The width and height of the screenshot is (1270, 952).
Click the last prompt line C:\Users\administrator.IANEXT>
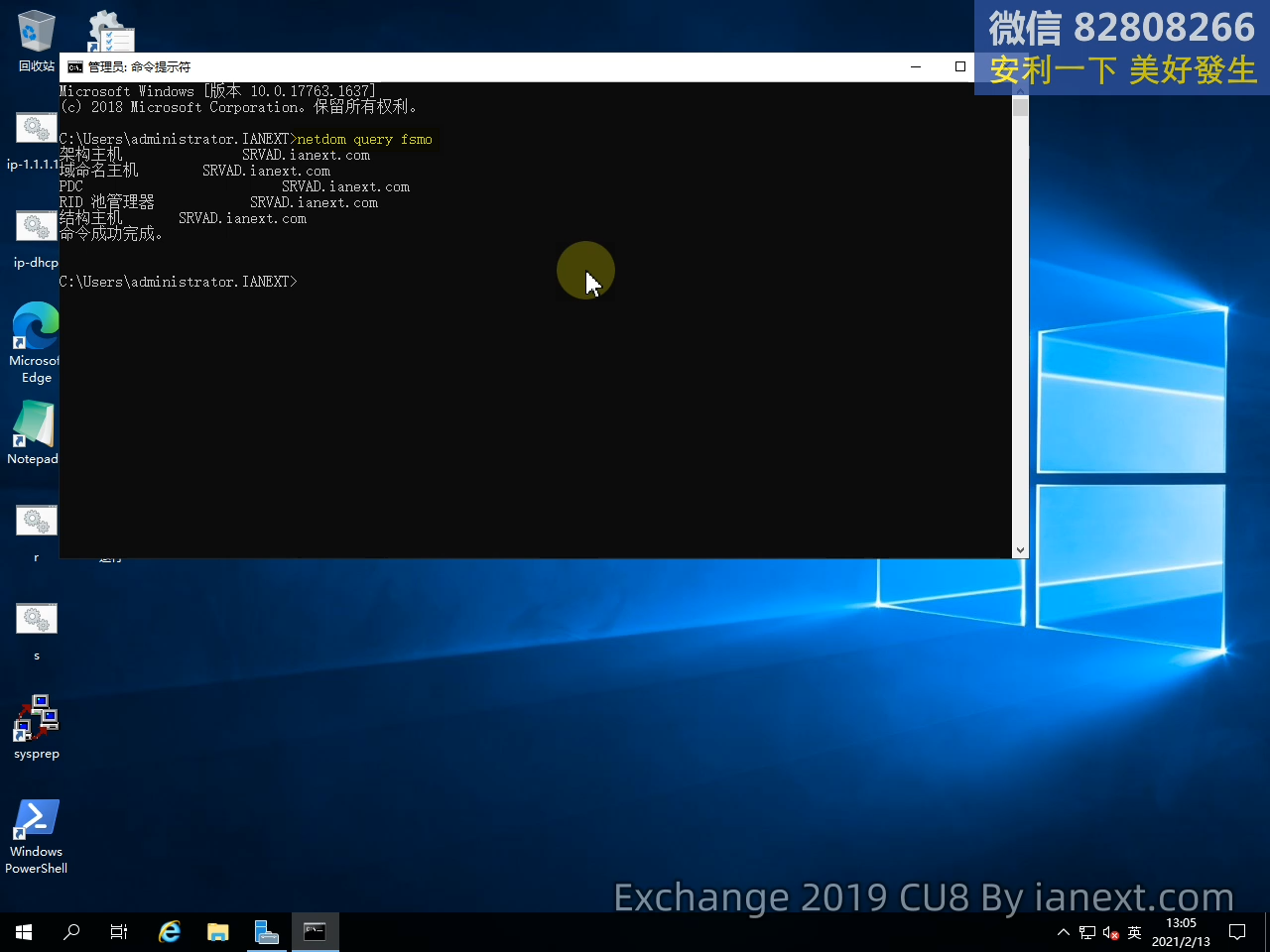click(x=179, y=283)
